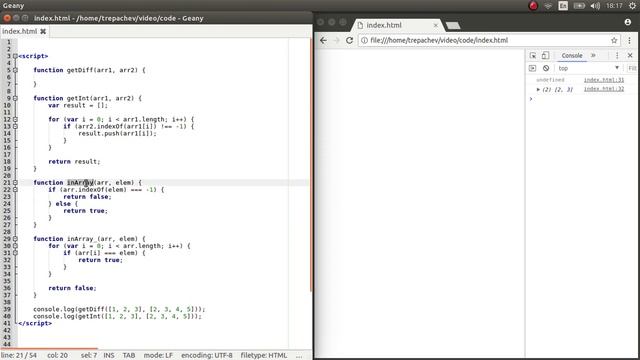
Task: Click 'encoding: UTF-8' in status bar
Action: coord(207,356)
